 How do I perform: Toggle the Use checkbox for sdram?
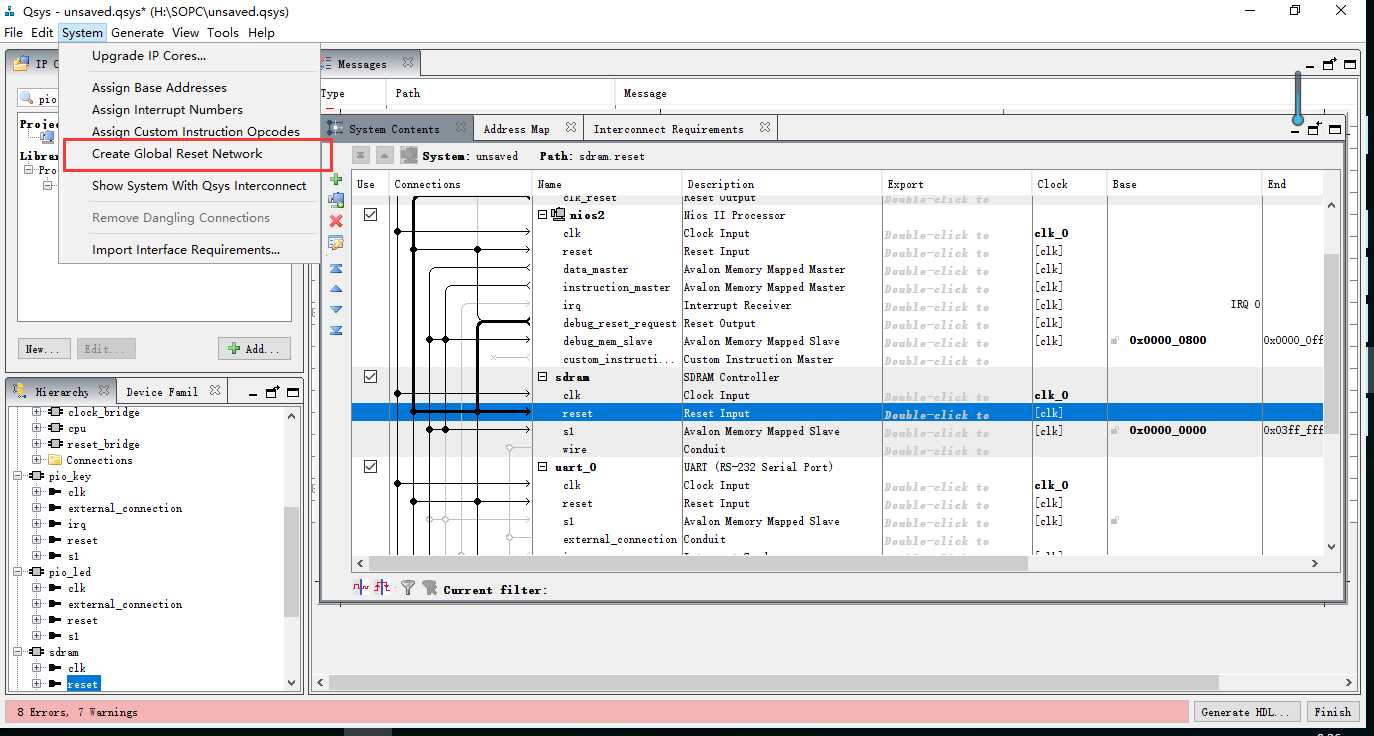pos(370,377)
